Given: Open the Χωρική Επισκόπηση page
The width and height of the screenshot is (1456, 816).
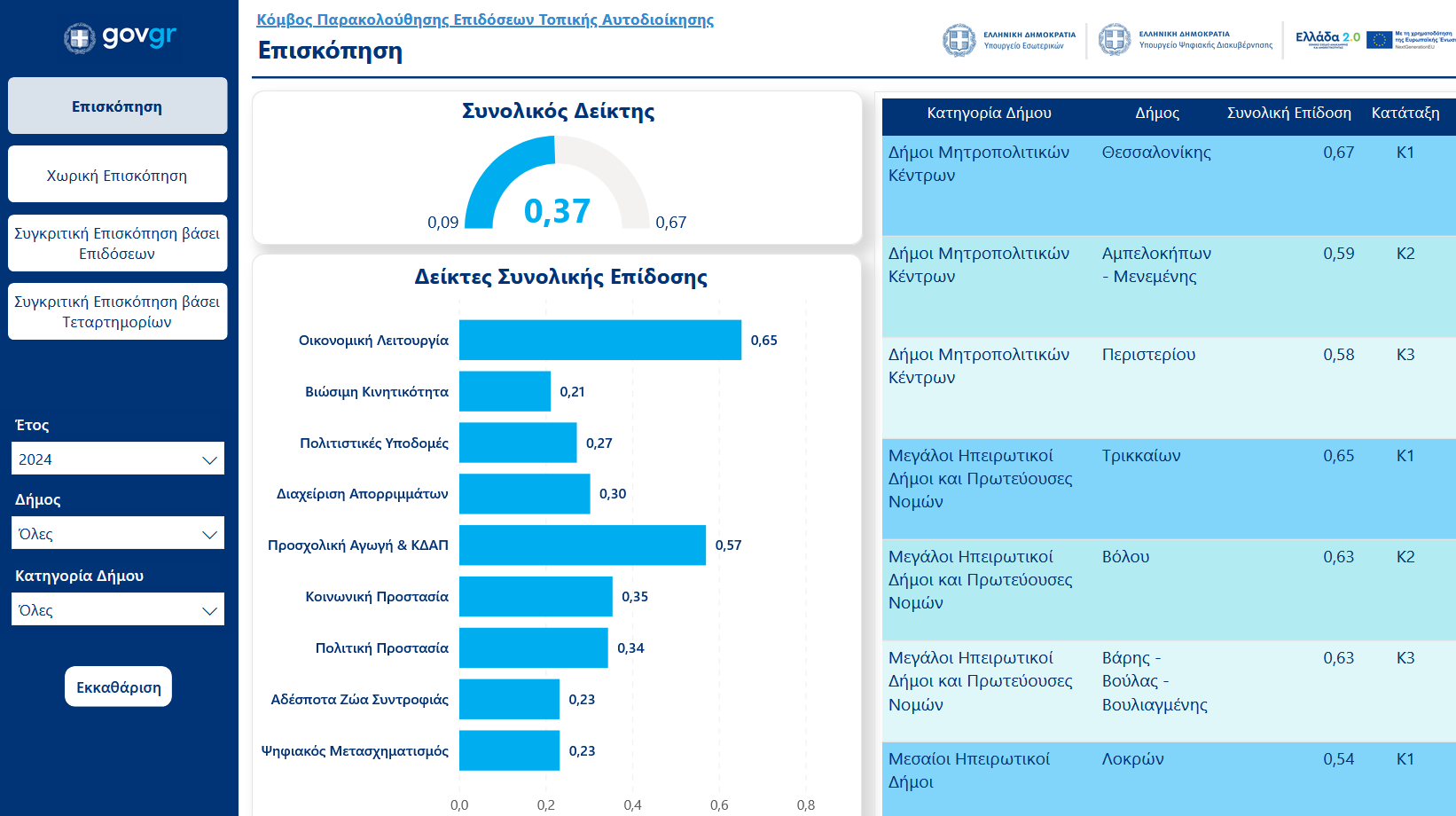Looking at the screenshot, I should (x=117, y=176).
